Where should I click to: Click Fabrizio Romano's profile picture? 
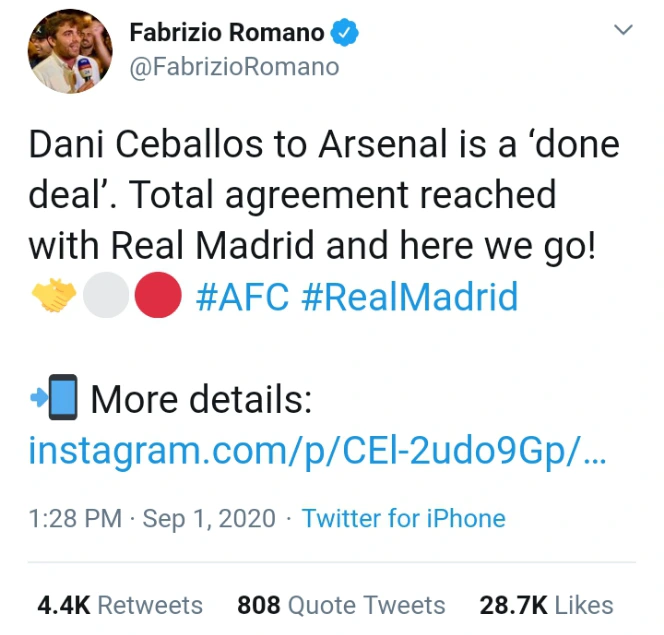pyautogui.click(x=70, y=51)
